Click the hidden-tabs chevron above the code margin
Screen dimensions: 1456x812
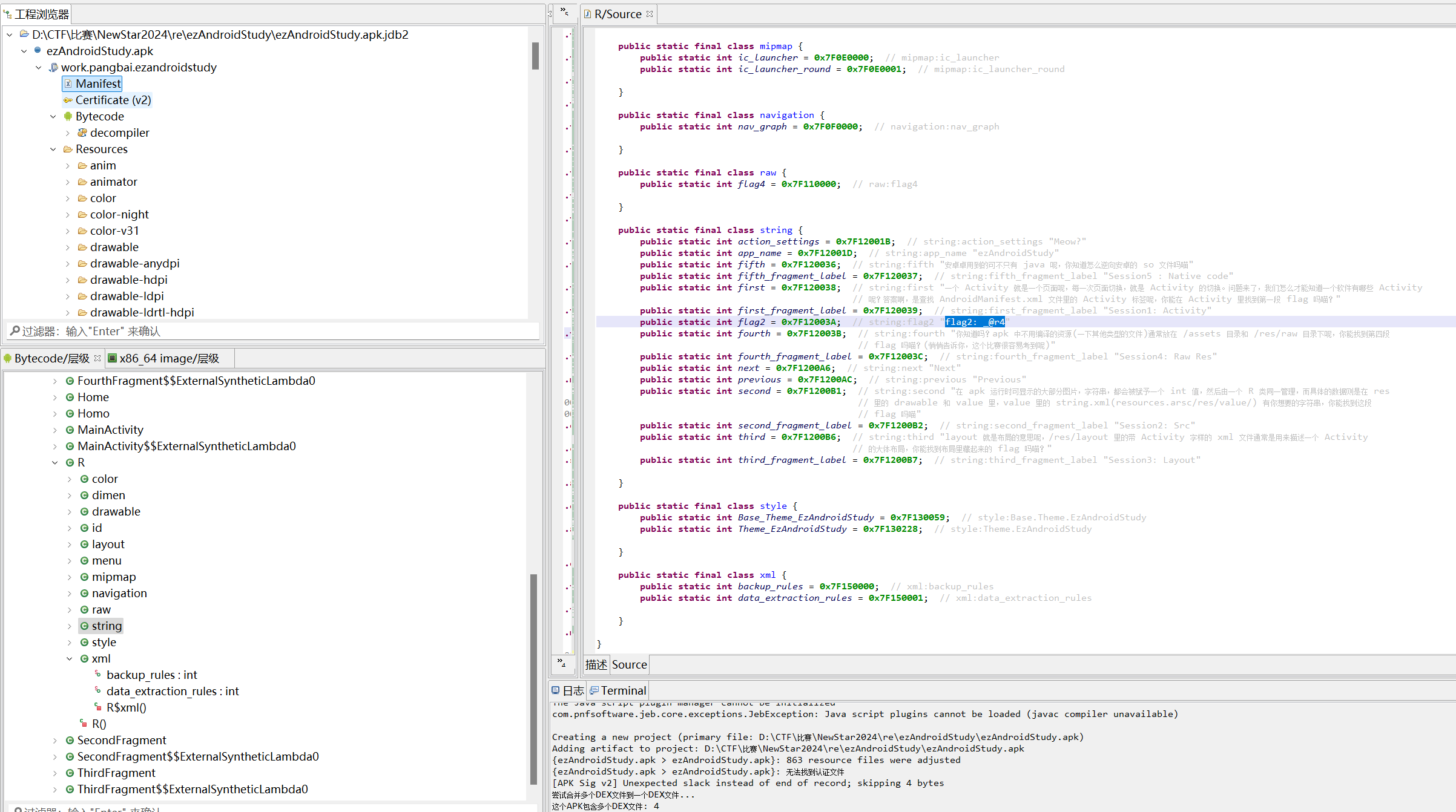coord(564,11)
